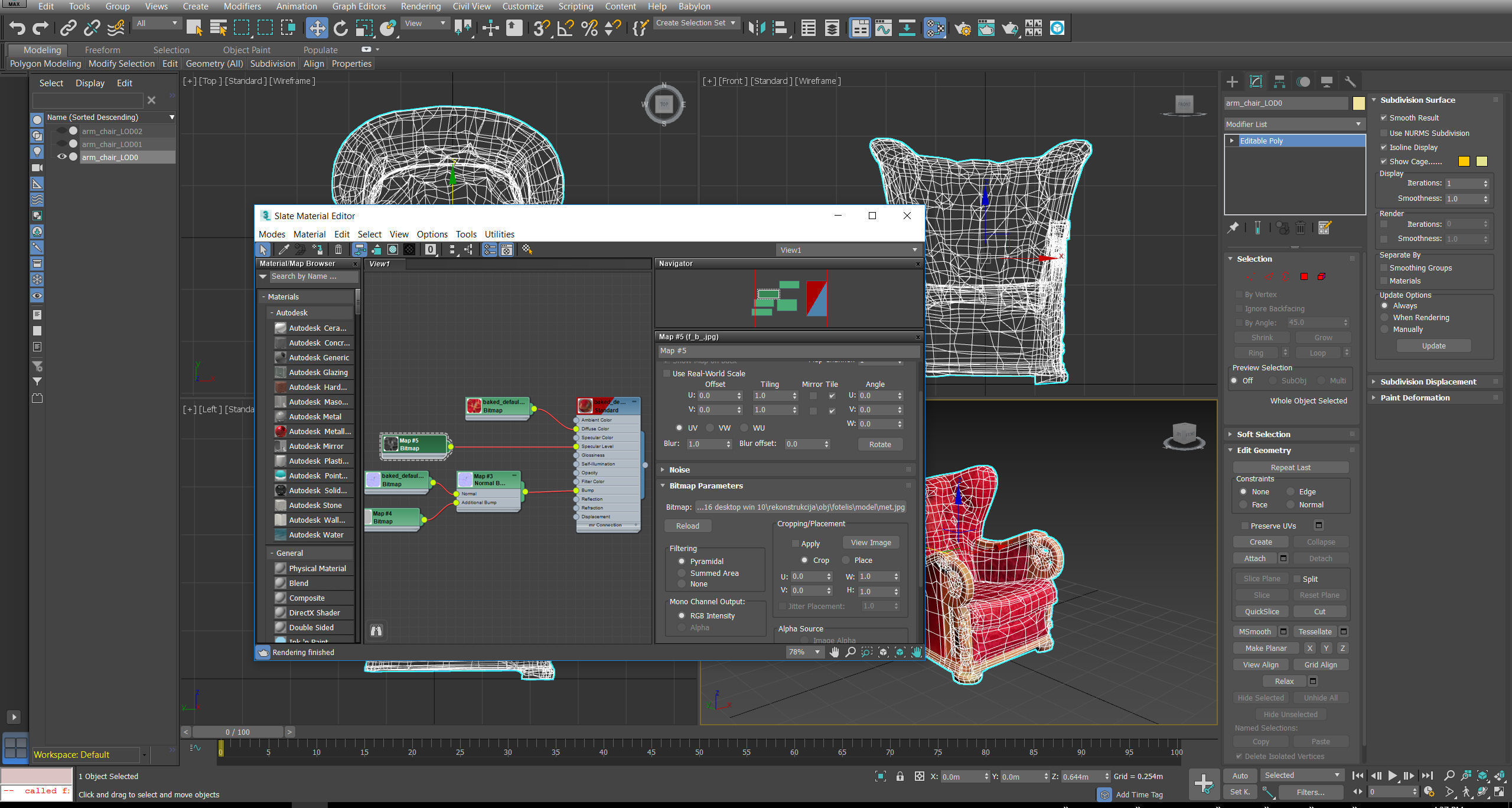Open the Curve Editor toolbar icon
Viewport: 1512px width, 808px height.
884,28
